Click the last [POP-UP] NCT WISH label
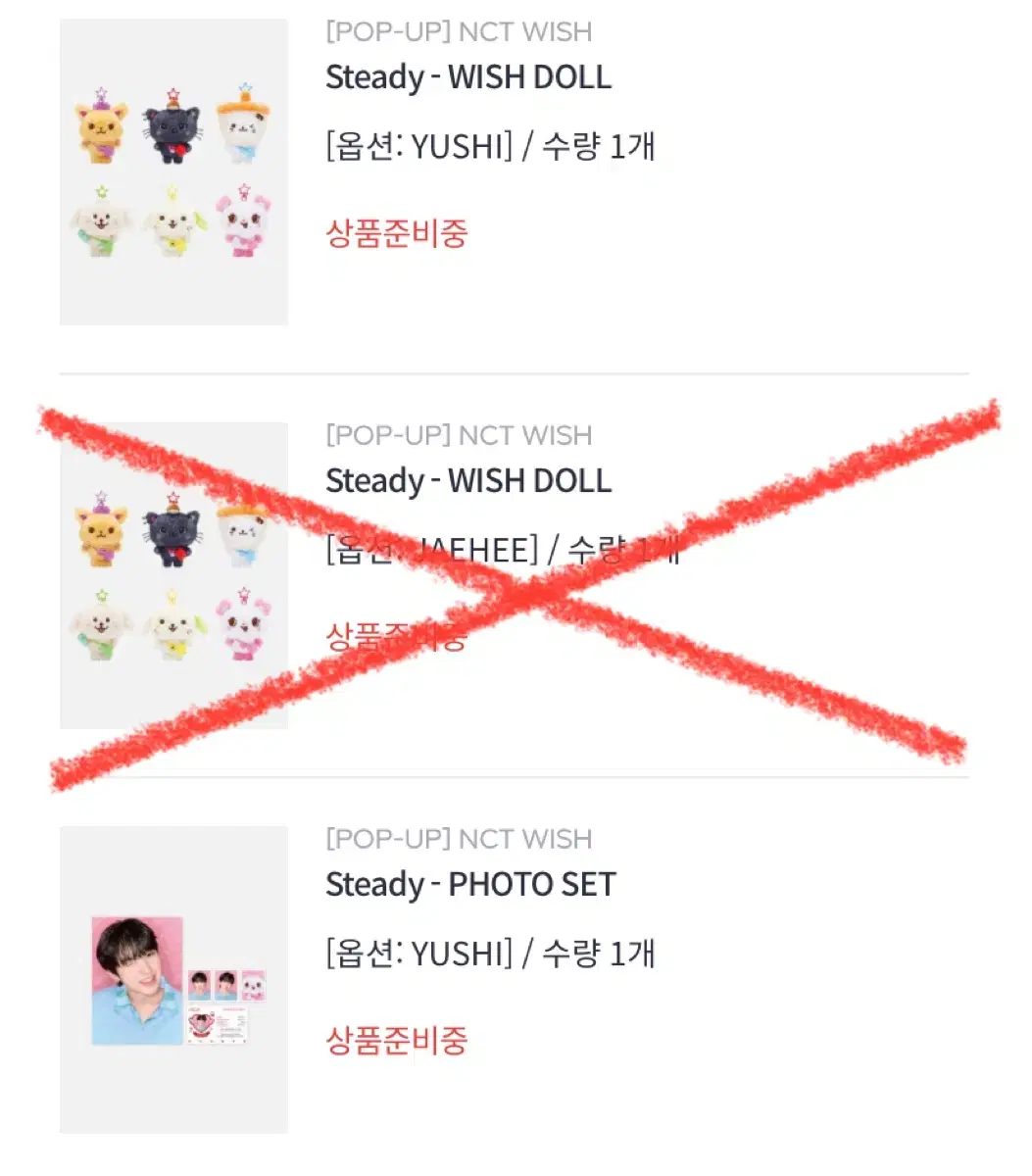1032x1176 pixels. [x=459, y=839]
